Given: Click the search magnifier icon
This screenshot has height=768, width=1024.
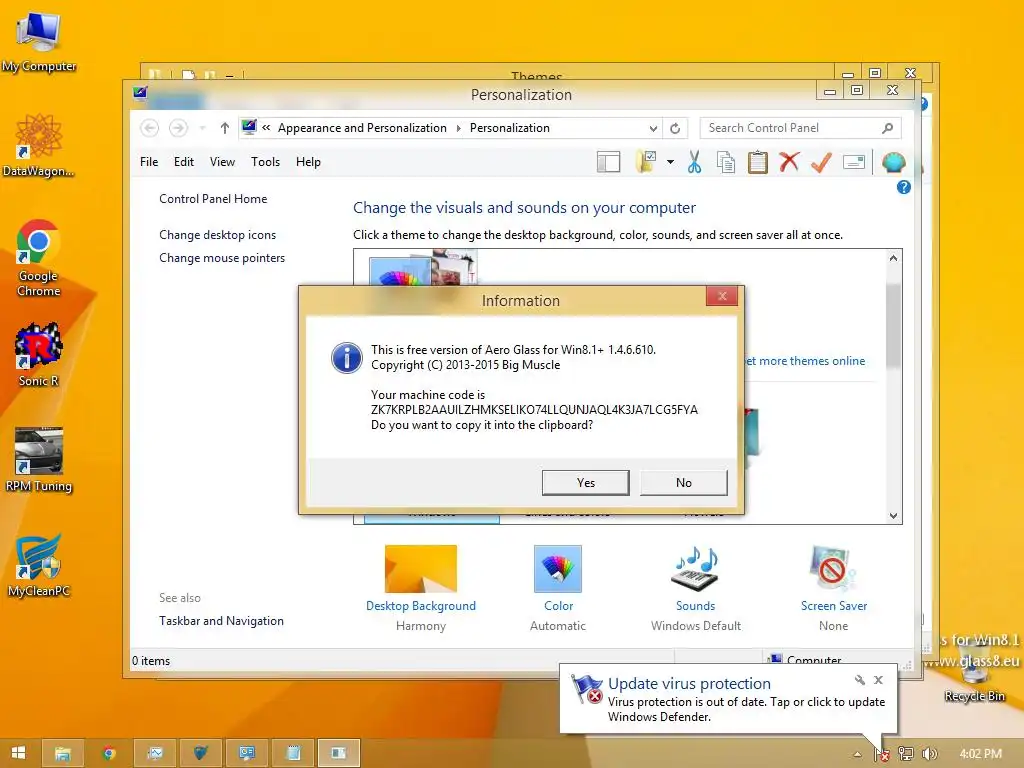Looking at the screenshot, I should coord(888,128).
